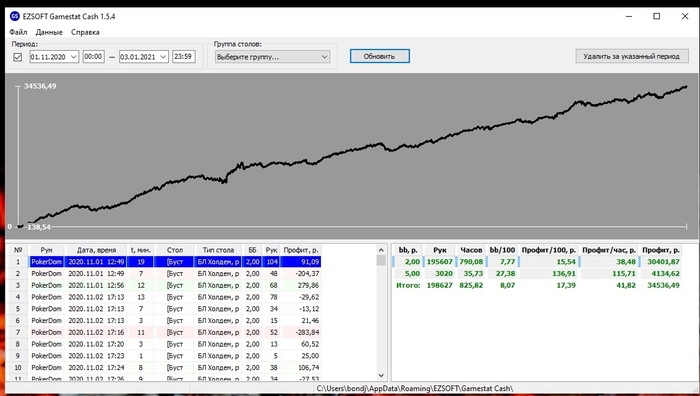
Task: Click the Итого totals row label
Action: [x=408, y=285]
